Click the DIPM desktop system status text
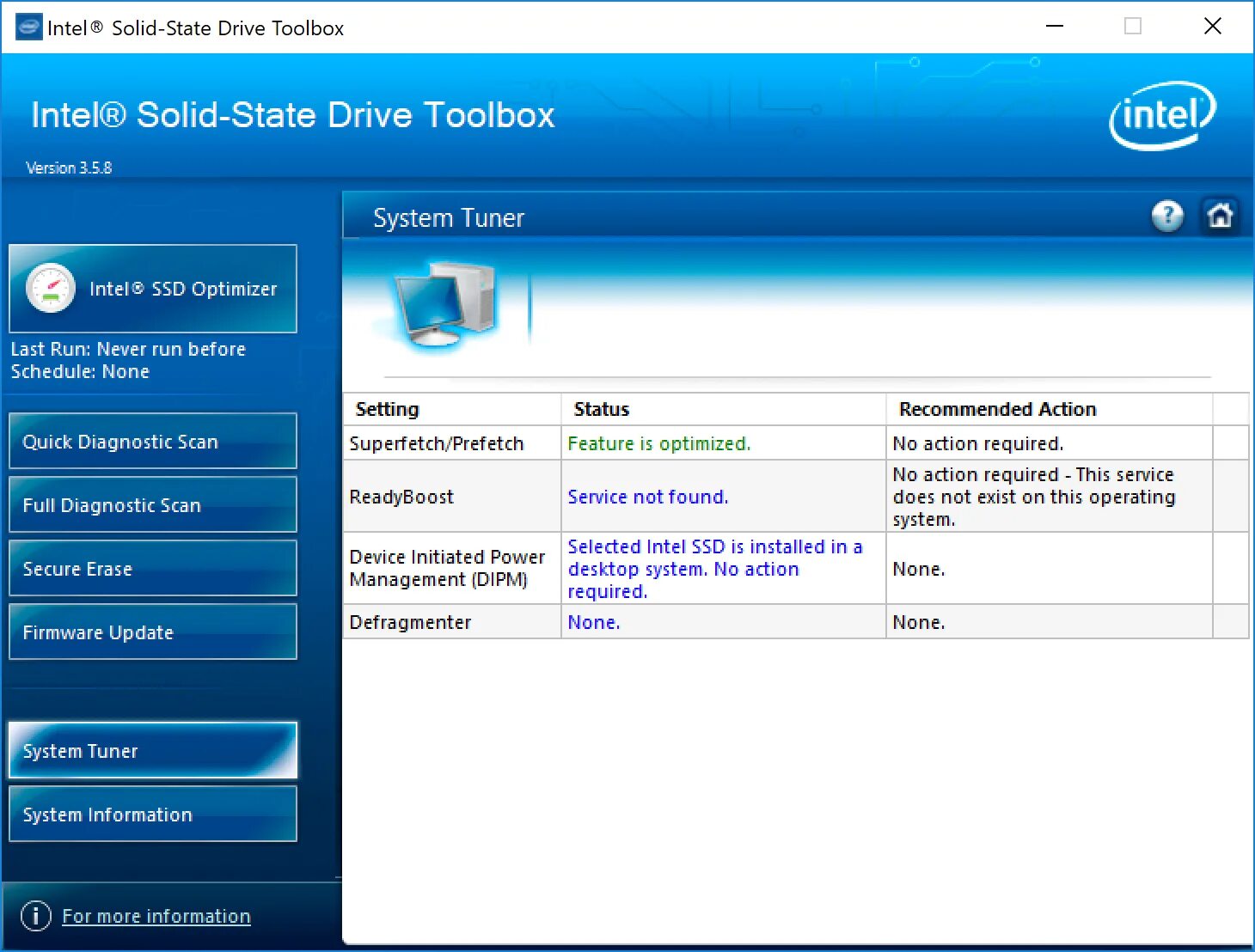The width and height of the screenshot is (1255, 952). (713, 568)
